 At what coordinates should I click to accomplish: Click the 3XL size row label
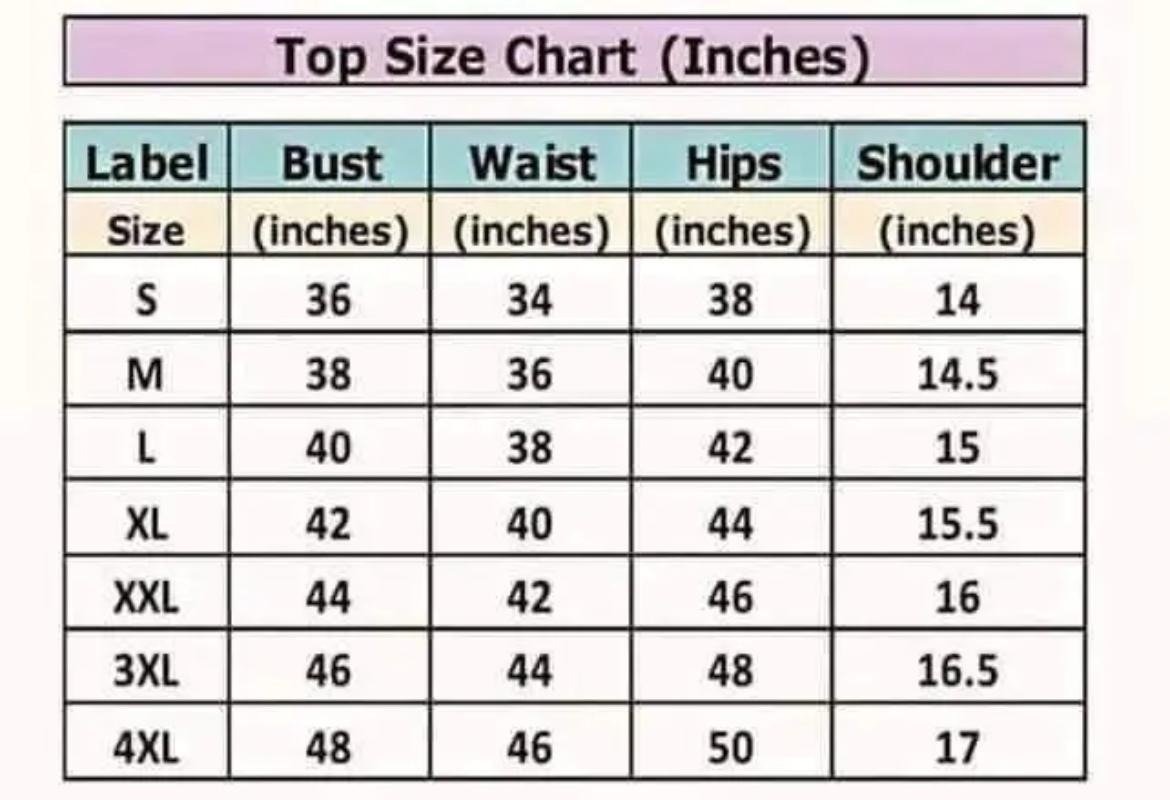[147, 668]
